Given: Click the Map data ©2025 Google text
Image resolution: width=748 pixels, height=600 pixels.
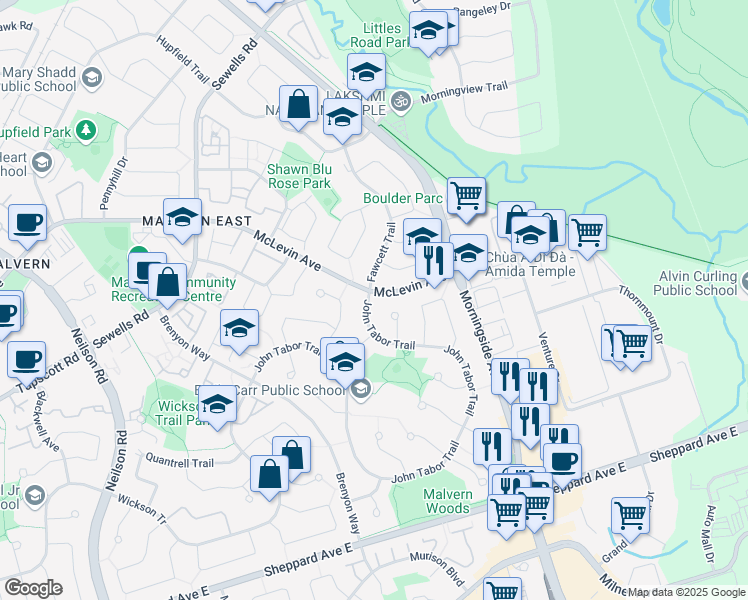Looking at the screenshot, I should point(687,593).
